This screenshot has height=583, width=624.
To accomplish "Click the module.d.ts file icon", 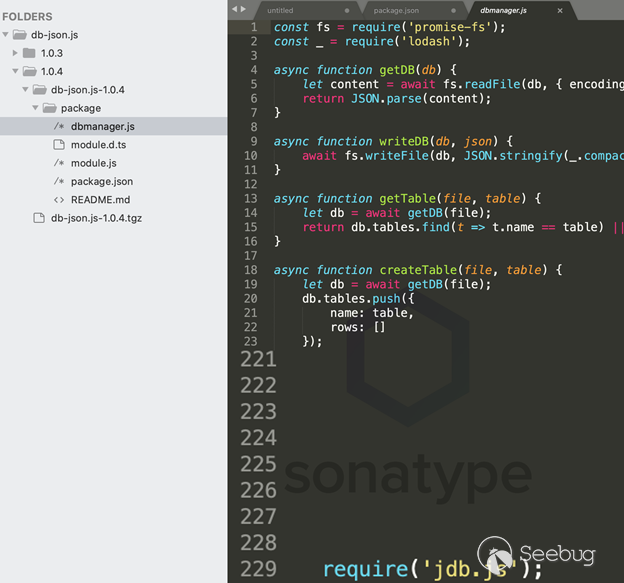I will pyautogui.click(x=60, y=145).
